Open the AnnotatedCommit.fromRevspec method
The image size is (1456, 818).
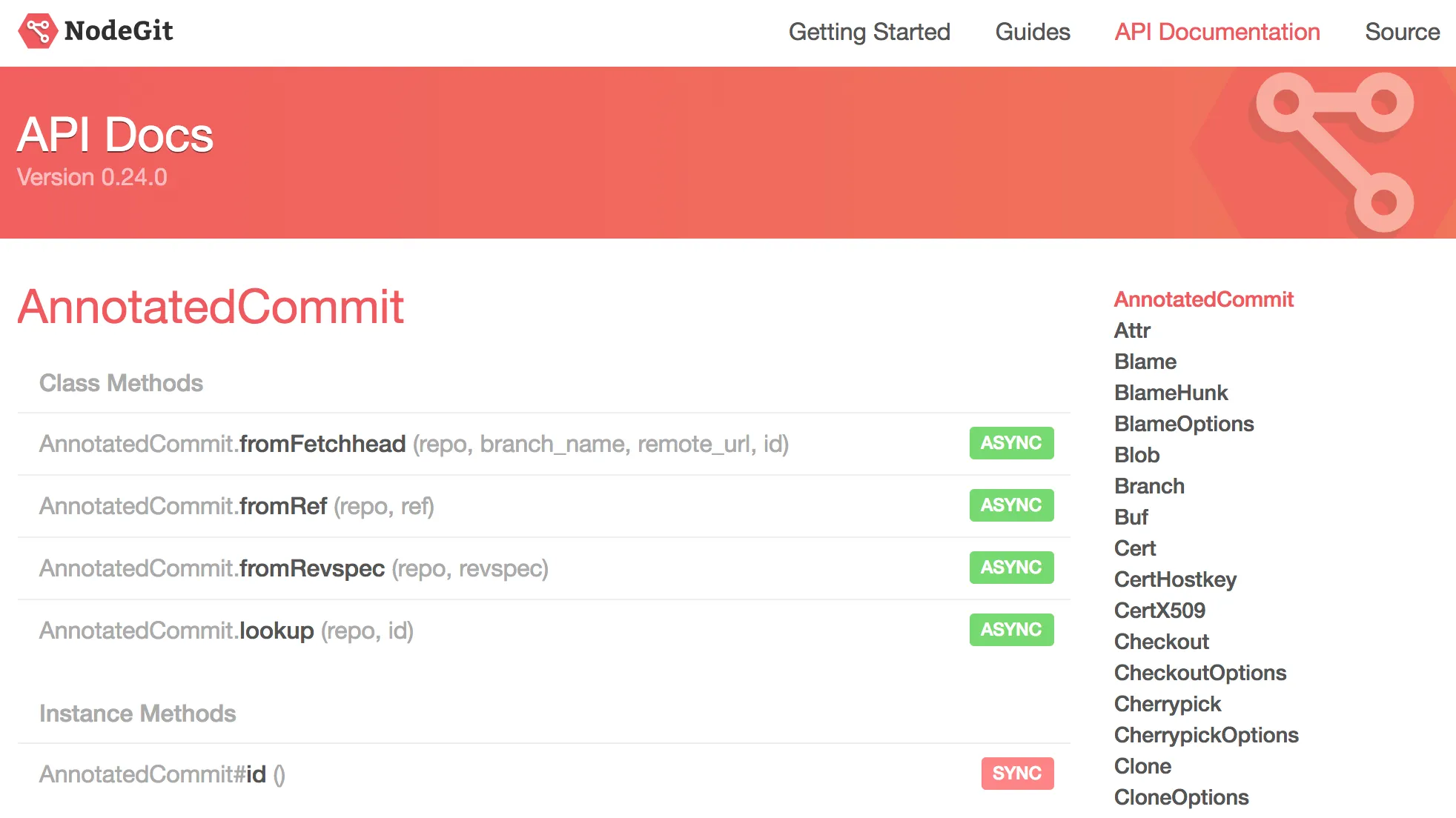point(294,568)
